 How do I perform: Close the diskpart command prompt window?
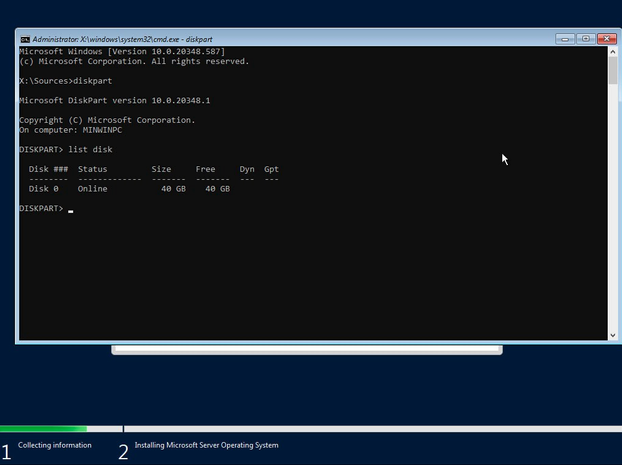tap(607, 38)
